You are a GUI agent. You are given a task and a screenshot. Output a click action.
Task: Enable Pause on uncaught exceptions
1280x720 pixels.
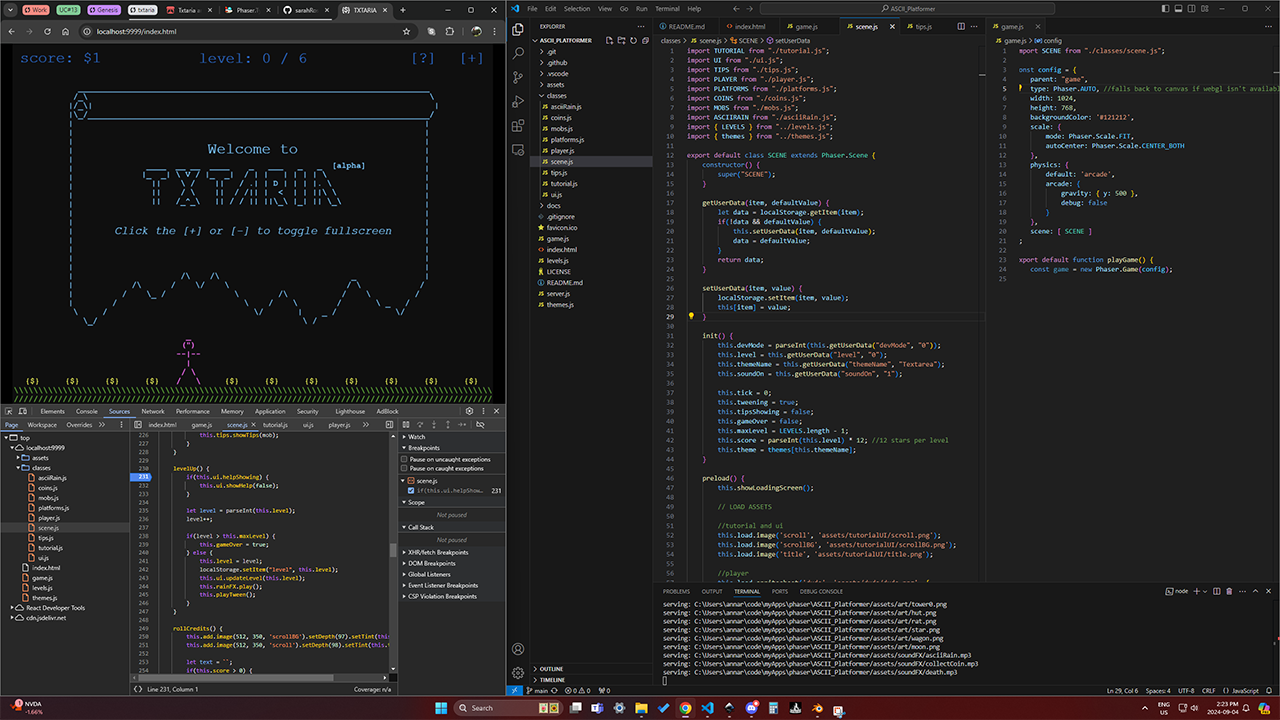(x=405, y=459)
